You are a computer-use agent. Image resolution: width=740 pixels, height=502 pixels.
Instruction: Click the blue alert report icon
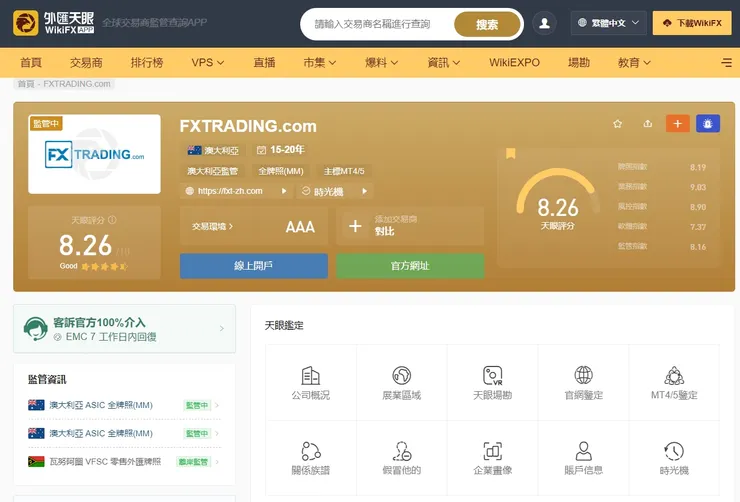[x=708, y=124]
